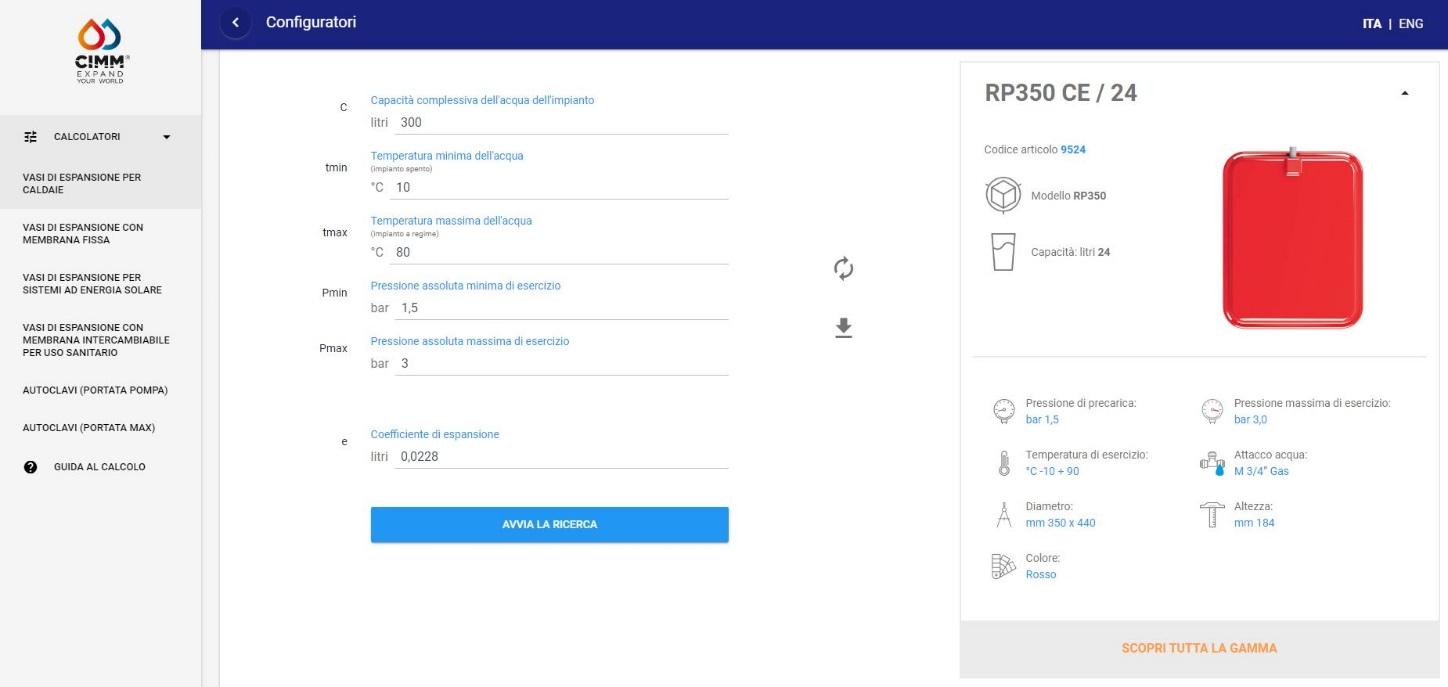
Task: Click the Calcolatori sliders icon
Action: pos(30,137)
